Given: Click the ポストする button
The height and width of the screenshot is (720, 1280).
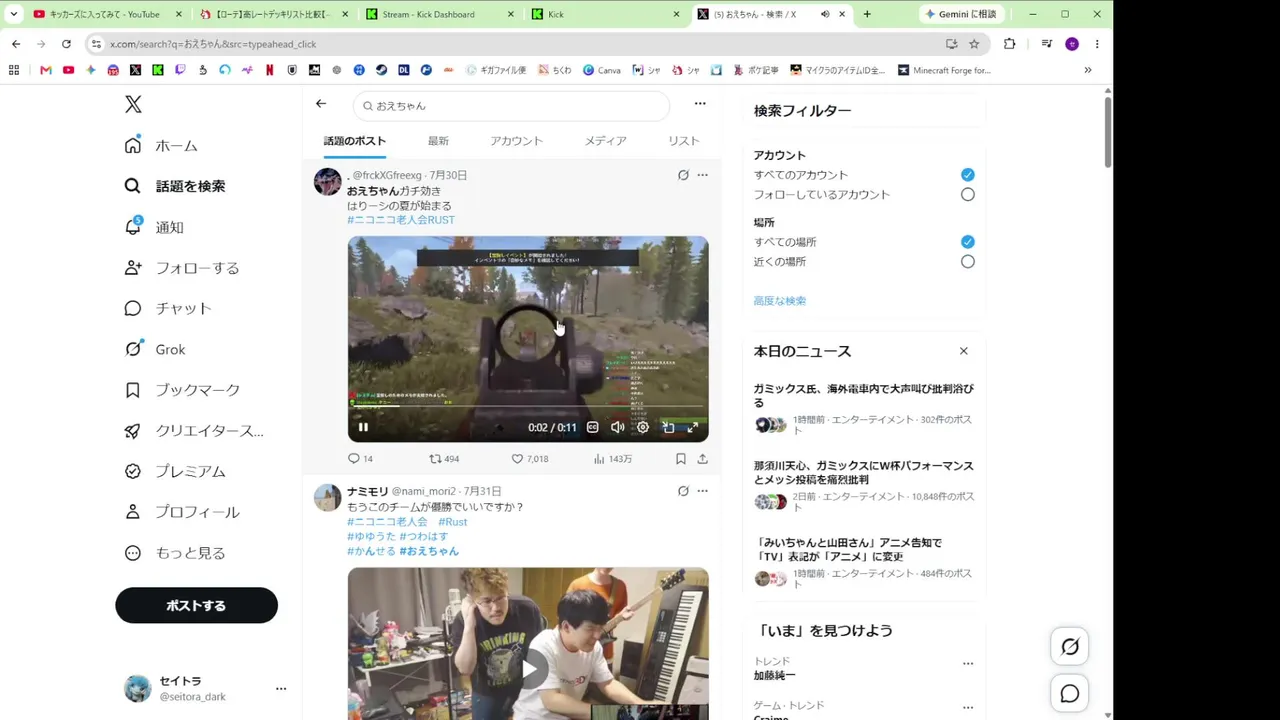Looking at the screenshot, I should 196,605.
